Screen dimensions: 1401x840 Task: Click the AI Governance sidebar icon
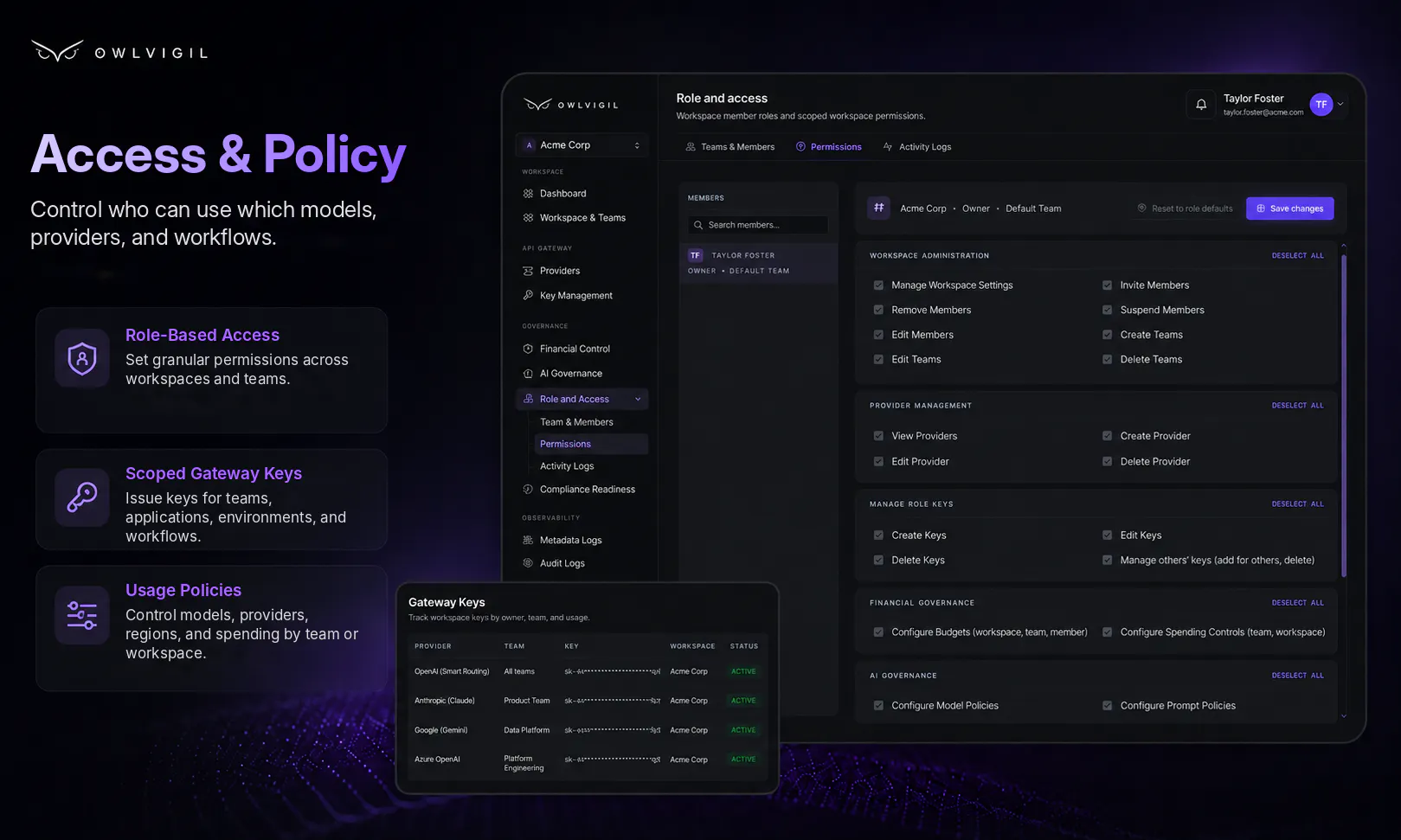(x=528, y=374)
